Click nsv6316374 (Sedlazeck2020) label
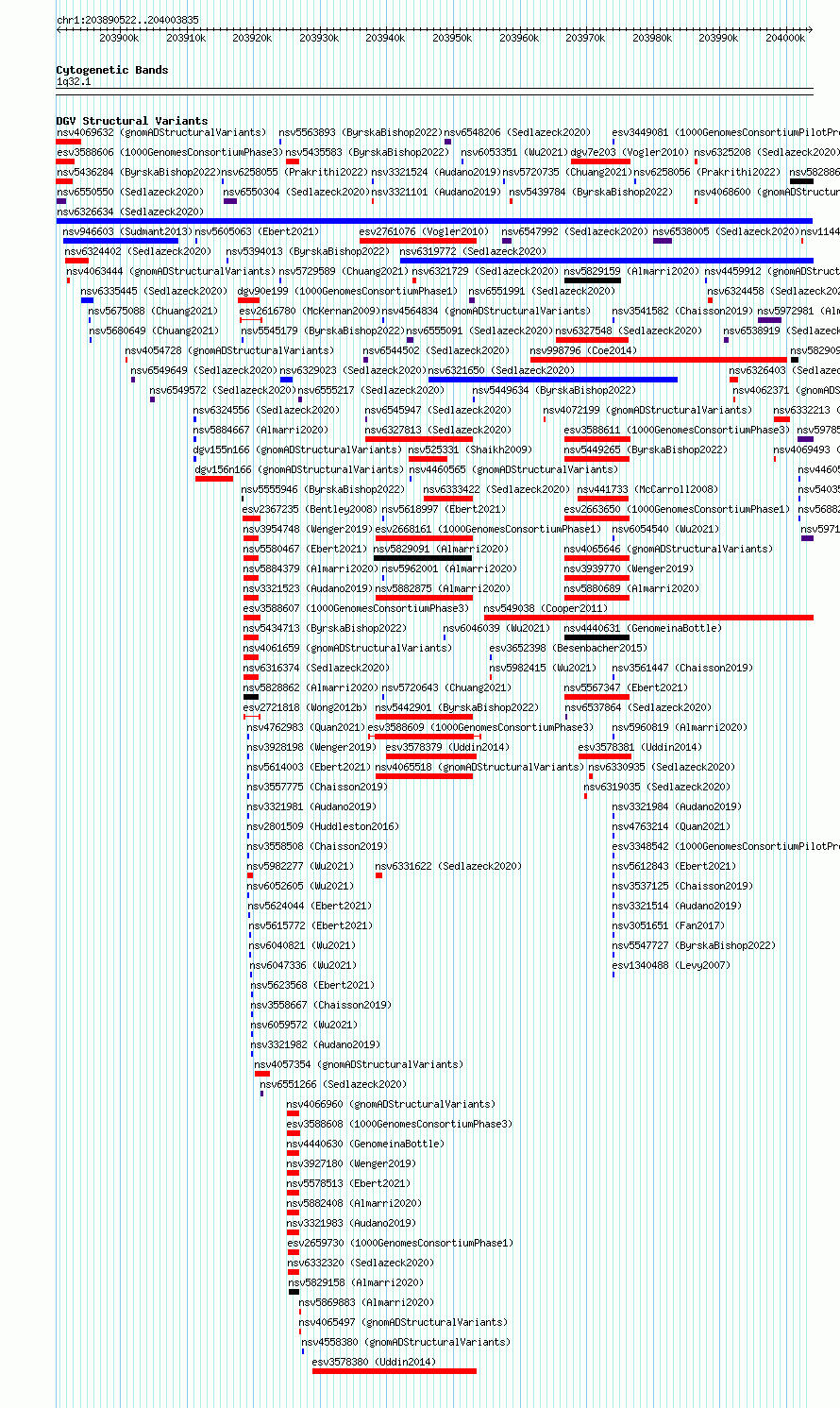 point(316,668)
